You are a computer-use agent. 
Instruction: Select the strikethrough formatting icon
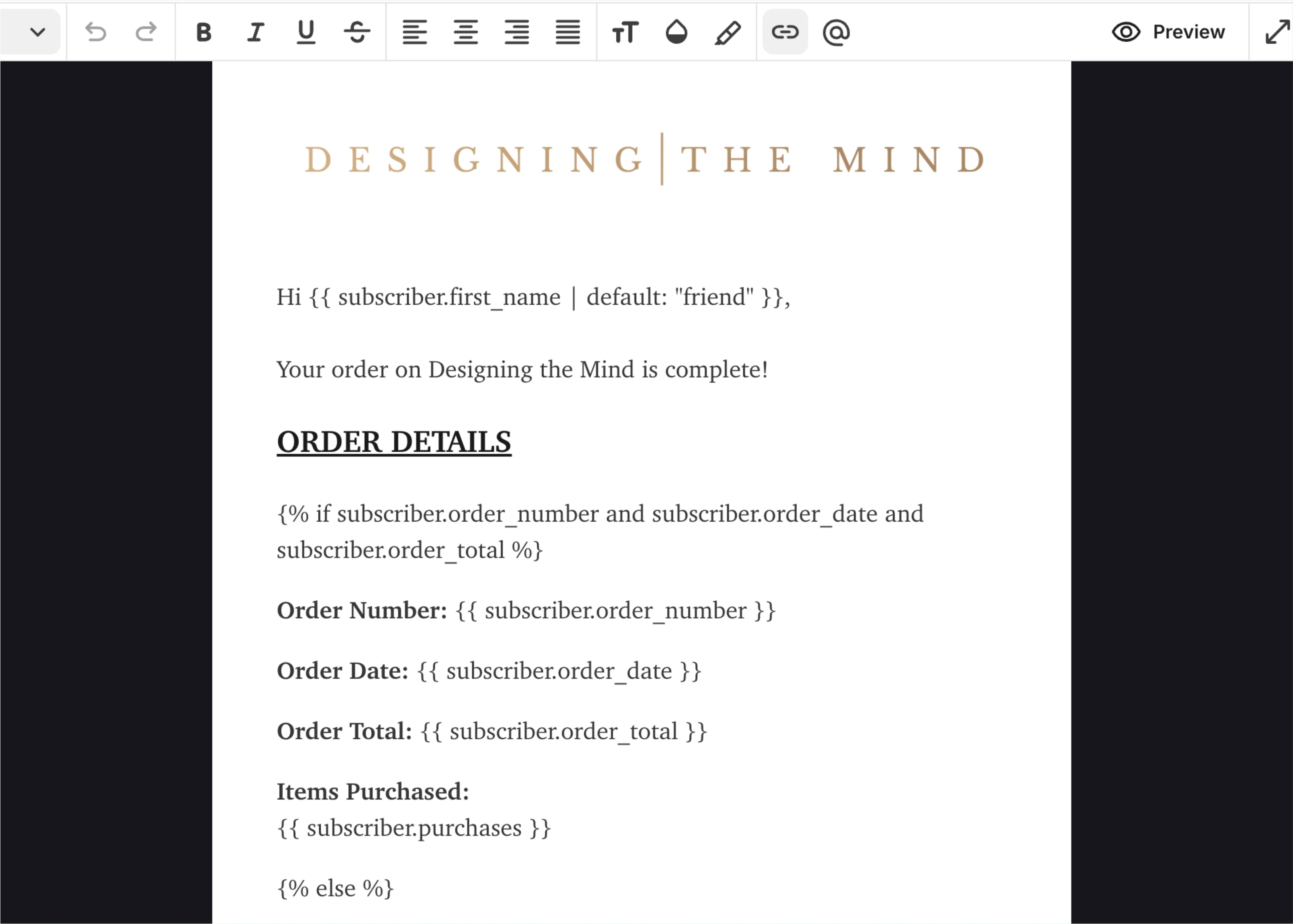(x=357, y=32)
